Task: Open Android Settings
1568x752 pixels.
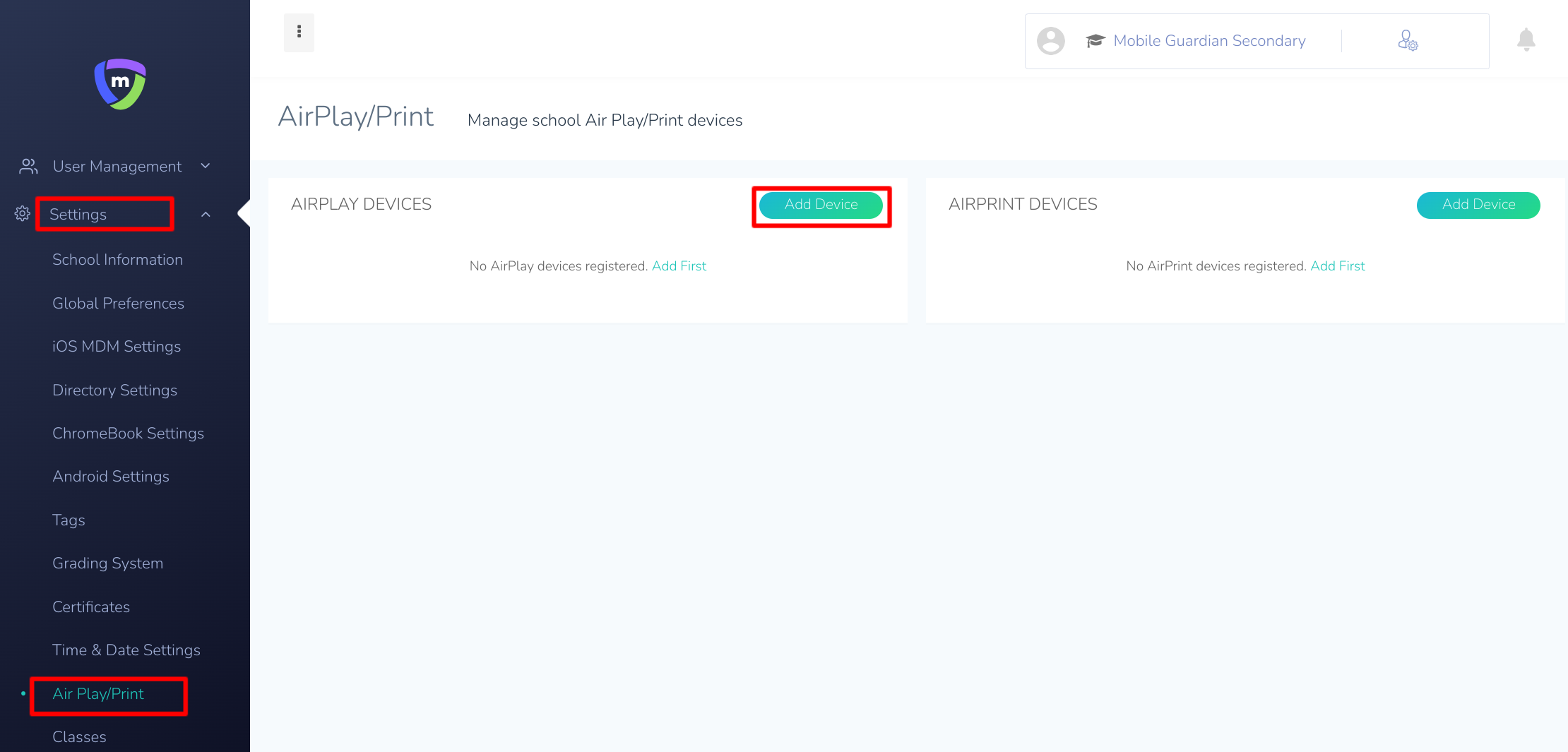Action: pyautogui.click(x=111, y=476)
